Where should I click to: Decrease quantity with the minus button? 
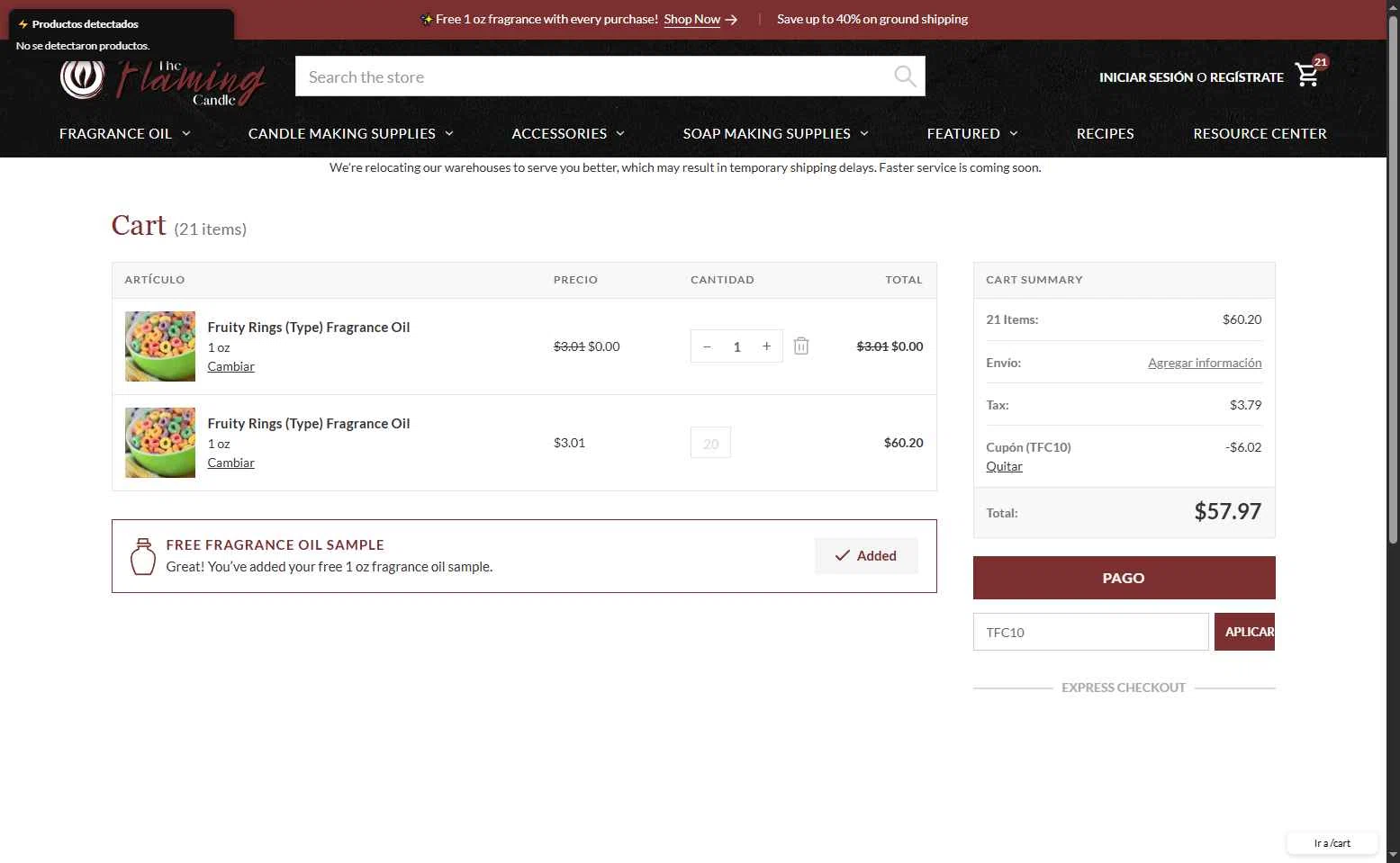(x=707, y=346)
